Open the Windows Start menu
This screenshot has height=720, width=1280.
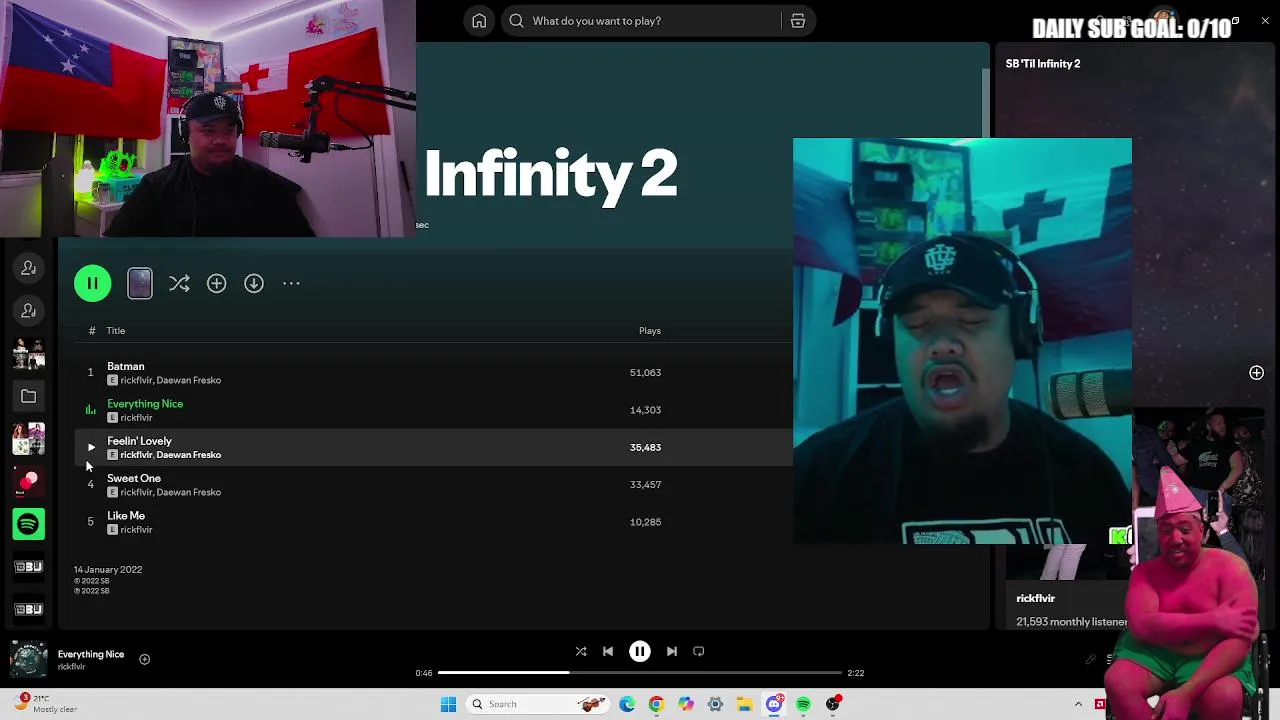[x=448, y=704]
